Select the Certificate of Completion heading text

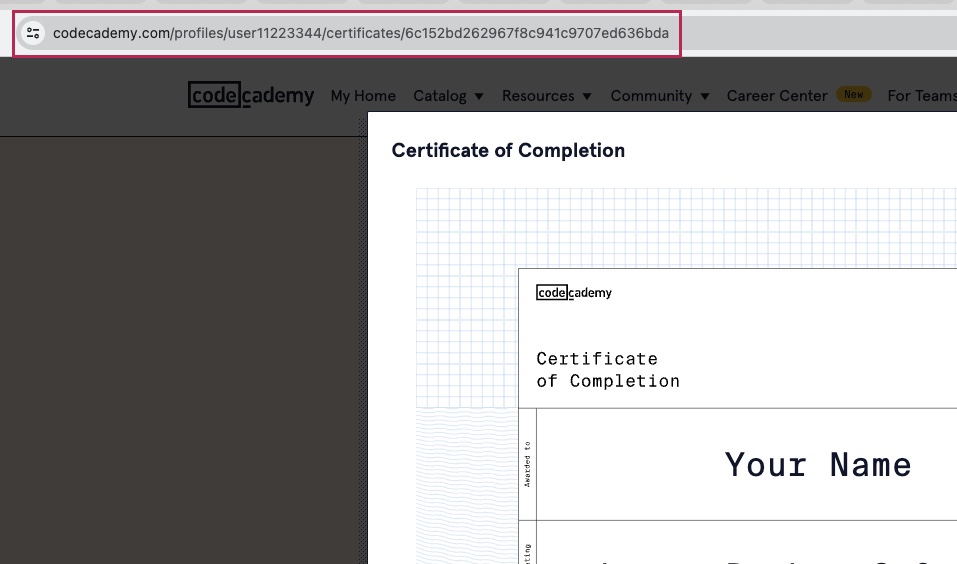coord(508,150)
